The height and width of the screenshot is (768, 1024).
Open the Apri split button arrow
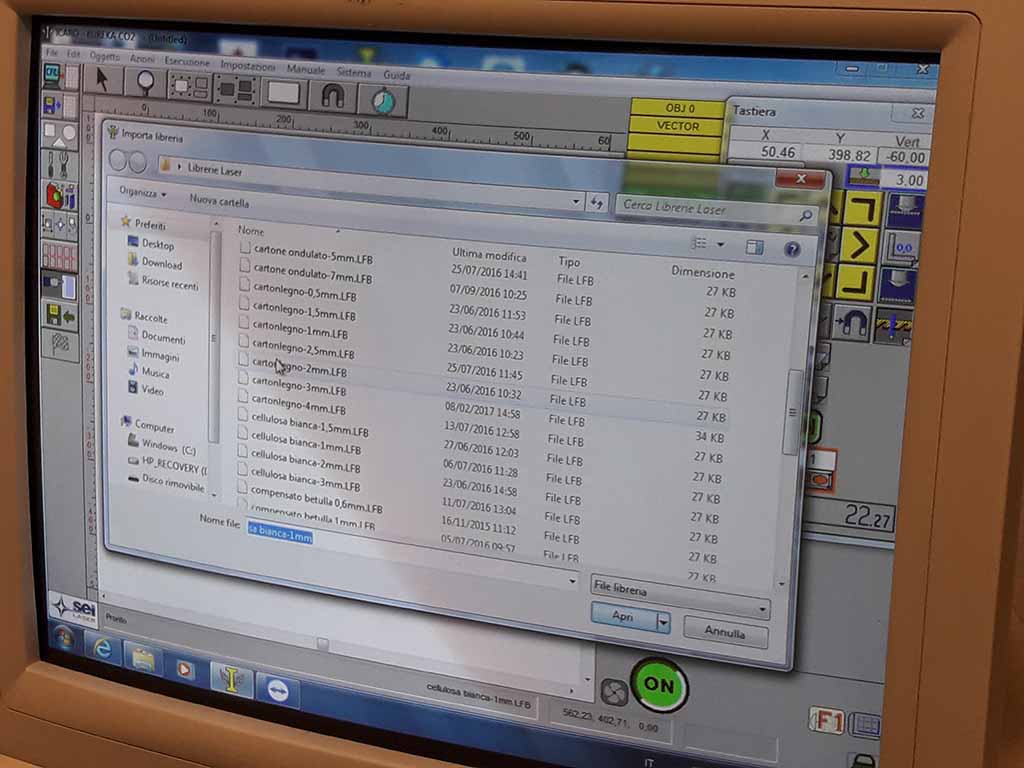click(662, 622)
